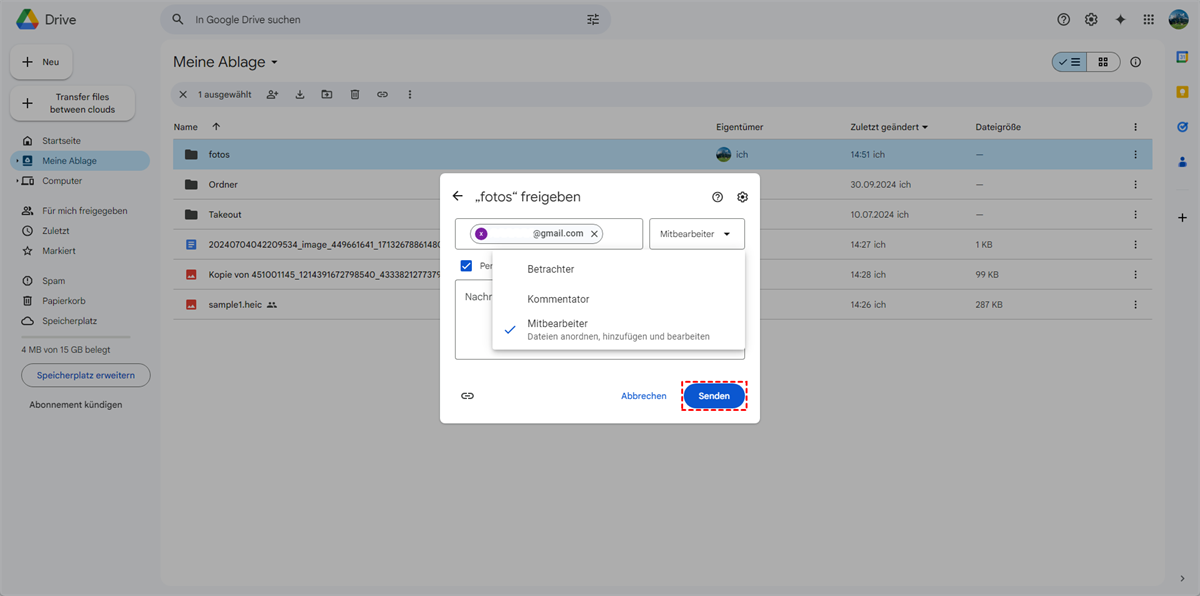The height and width of the screenshot is (596, 1200).
Task: Open share dialog settings gear
Action: pyautogui.click(x=742, y=197)
